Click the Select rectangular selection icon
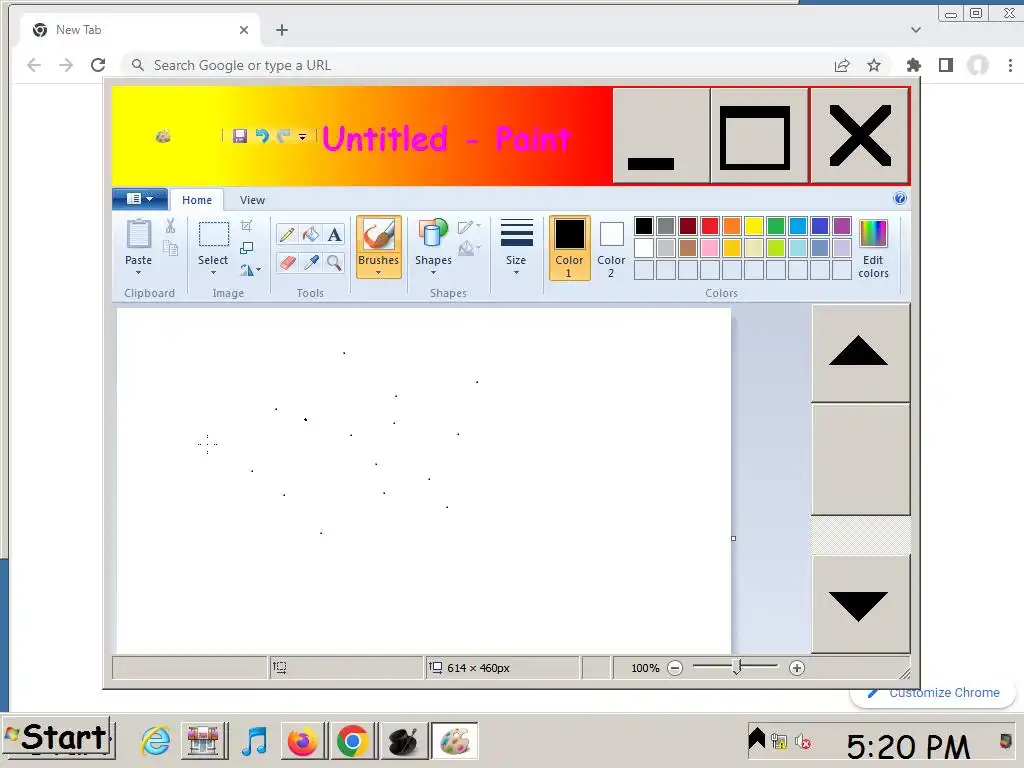This screenshot has height=768, width=1024. coord(214,234)
